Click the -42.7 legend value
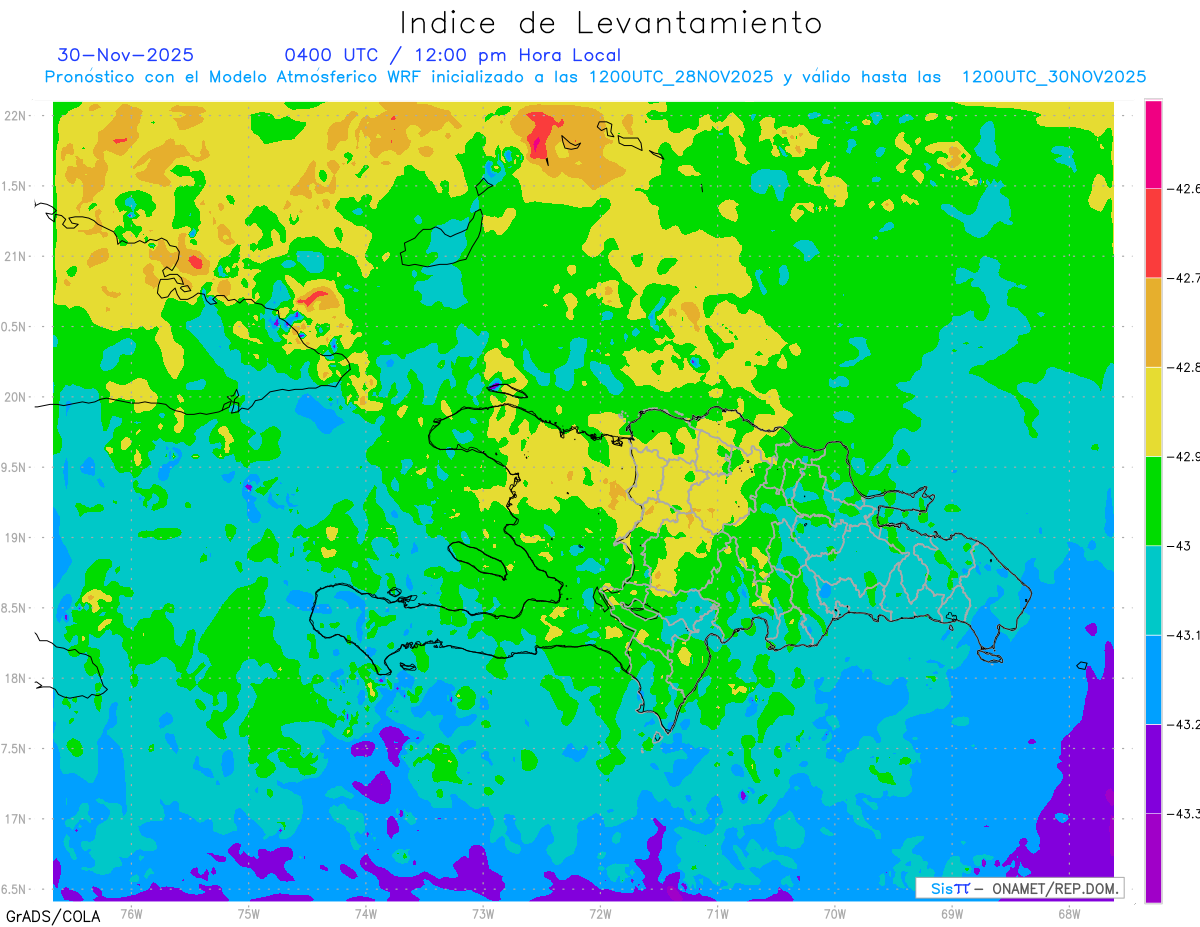The height and width of the screenshot is (927, 1200). (1185, 277)
